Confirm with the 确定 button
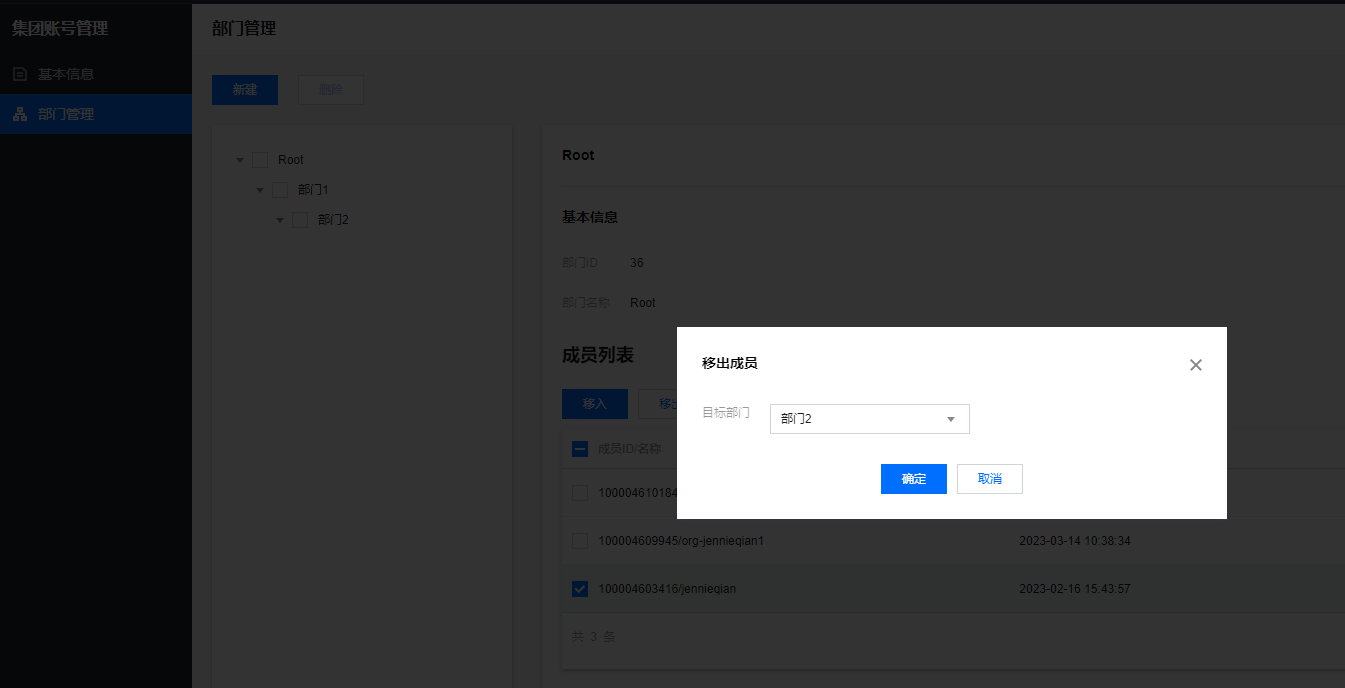Screen dimensions: 1345x688 (x=913, y=479)
